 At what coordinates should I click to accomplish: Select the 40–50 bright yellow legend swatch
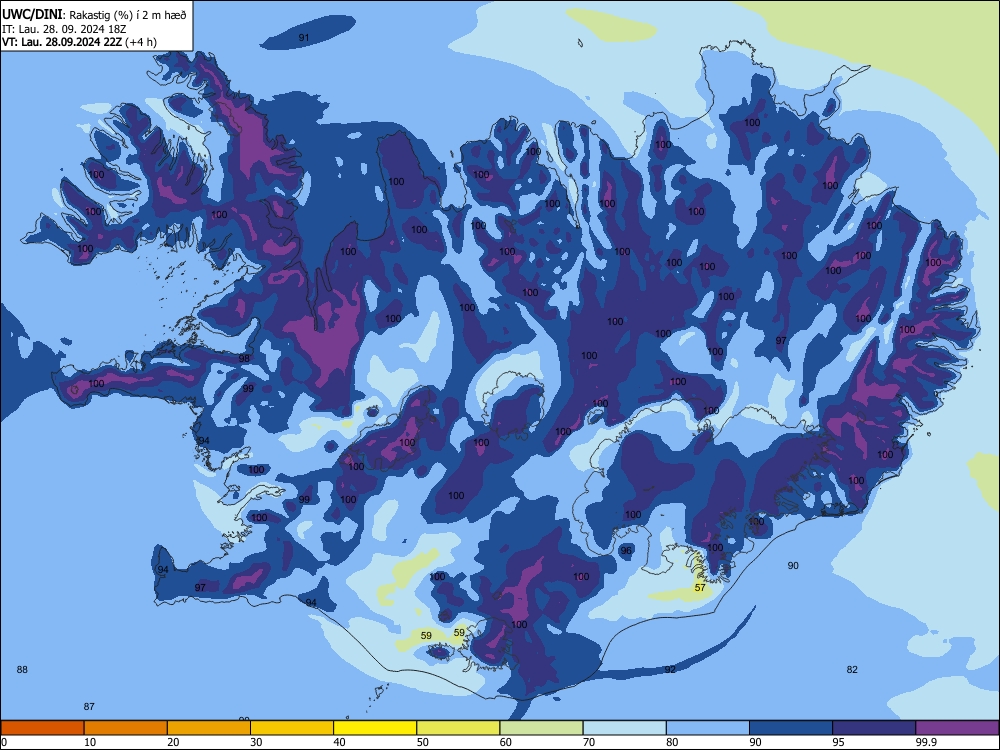coord(375,728)
